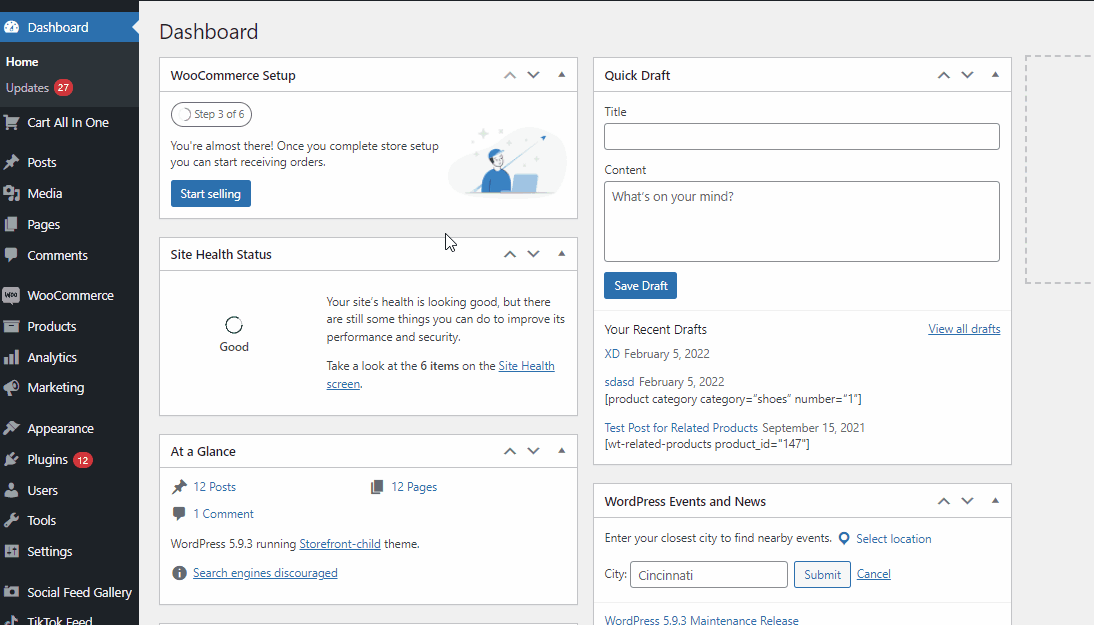Open the View all drafts link
The image size is (1094, 625).
click(964, 329)
